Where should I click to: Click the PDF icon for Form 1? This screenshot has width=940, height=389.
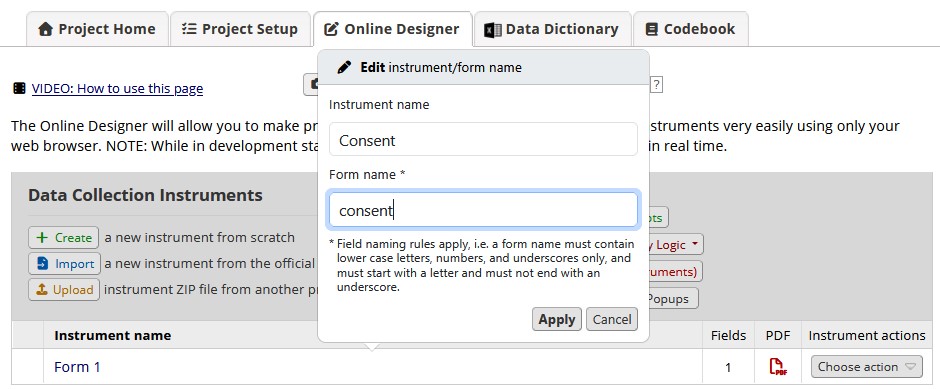778,367
